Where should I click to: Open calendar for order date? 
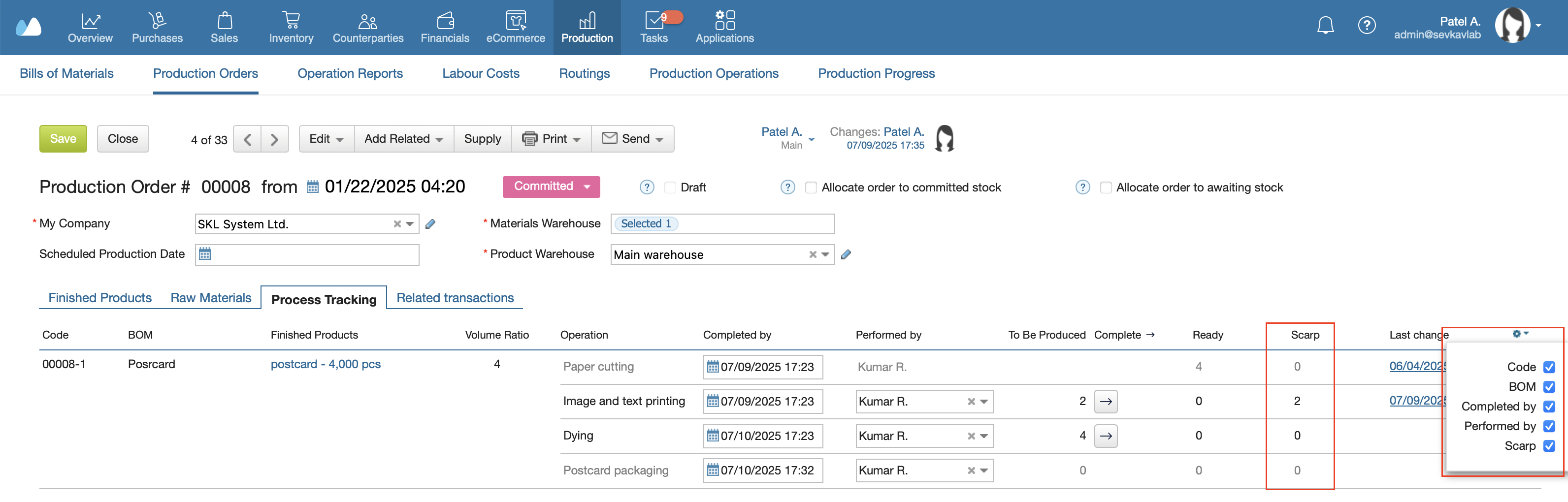(312, 187)
